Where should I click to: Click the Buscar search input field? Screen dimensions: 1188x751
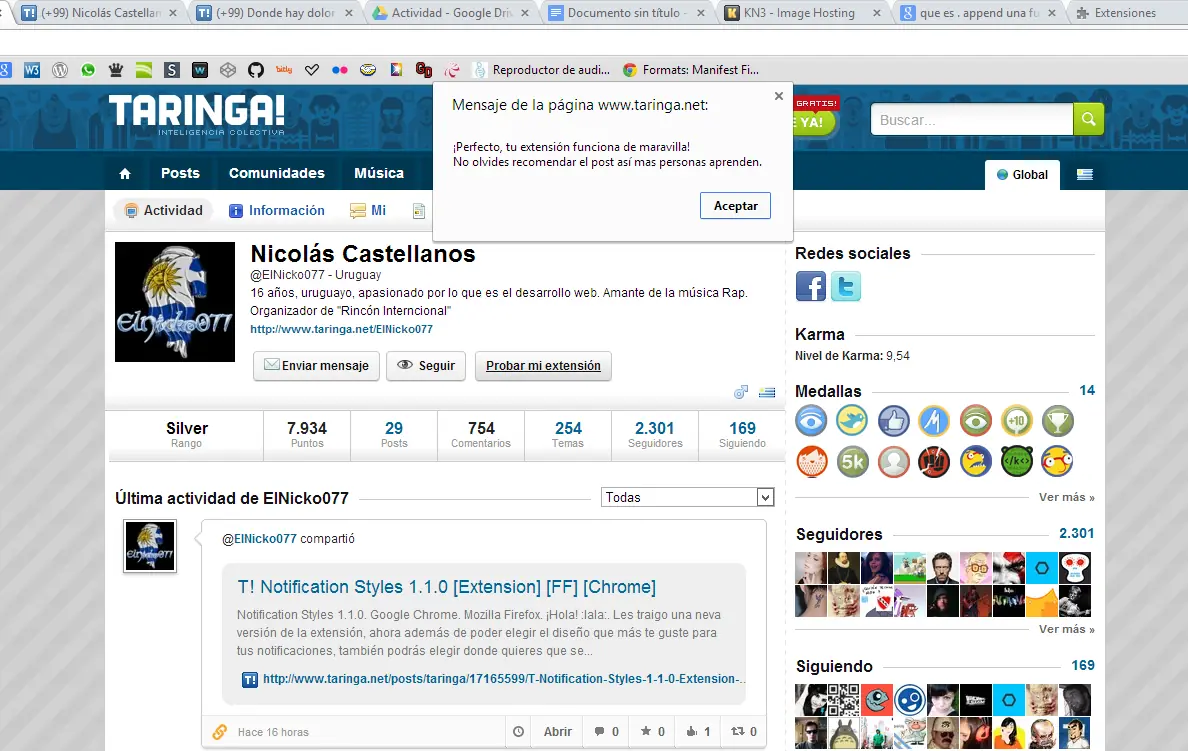pos(972,120)
